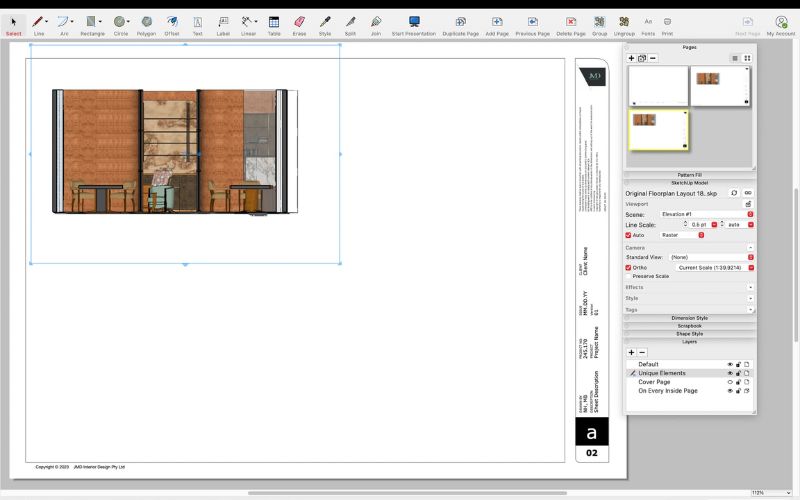800x500 pixels.
Task: Select the Offset tool
Action: pos(172,25)
